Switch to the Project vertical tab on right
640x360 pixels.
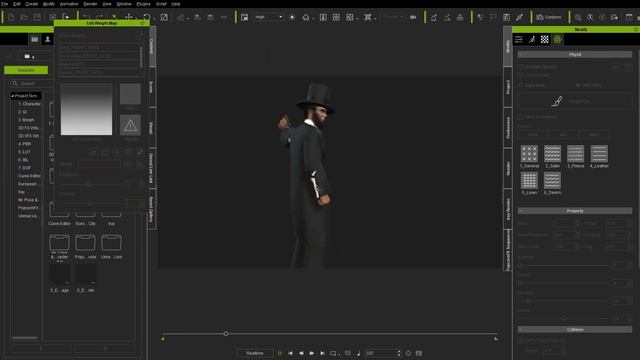(508, 87)
